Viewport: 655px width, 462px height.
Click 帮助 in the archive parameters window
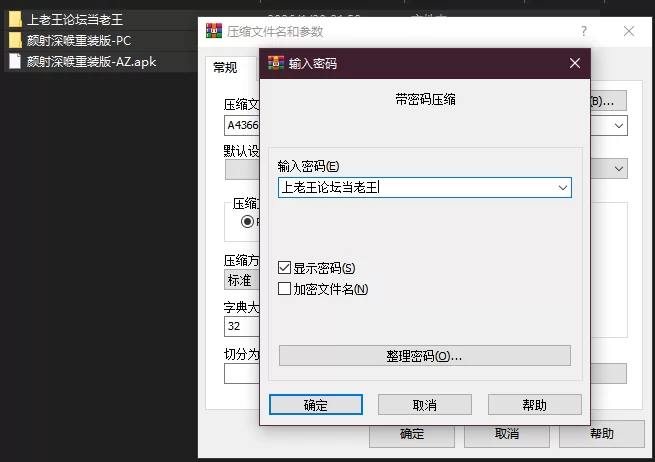point(602,434)
